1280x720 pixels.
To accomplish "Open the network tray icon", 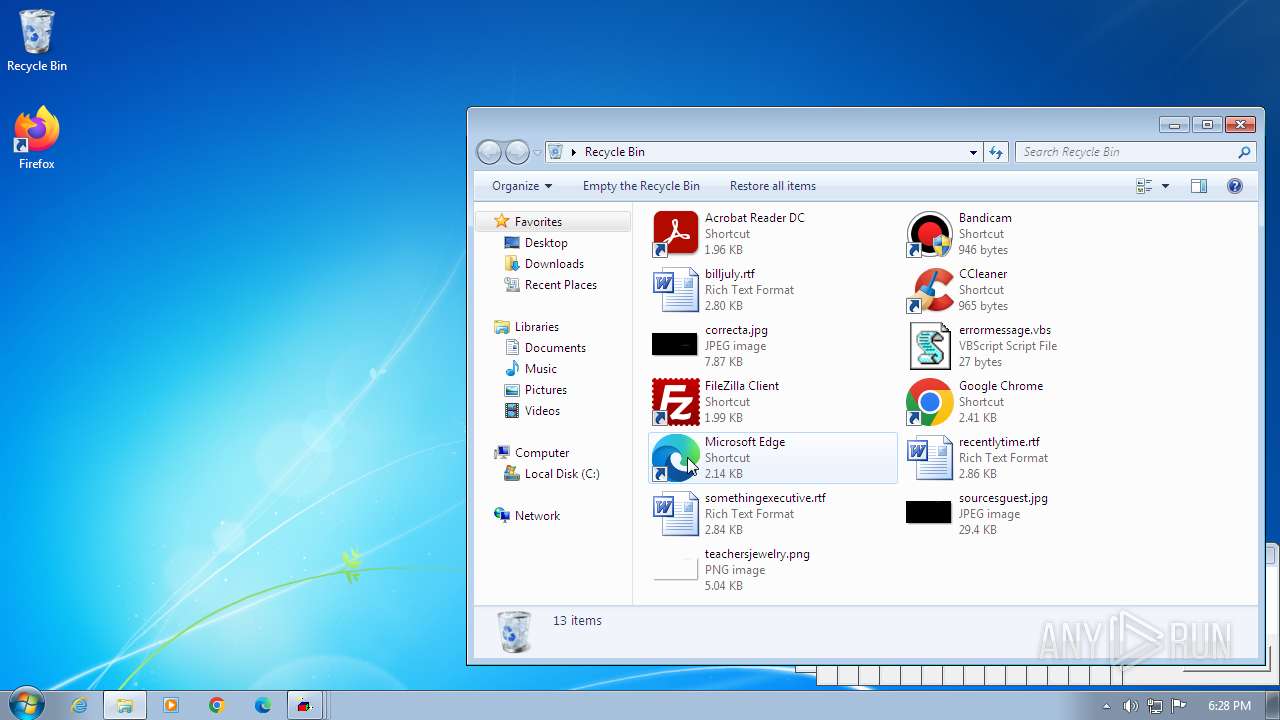I will [x=1155, y=706].
